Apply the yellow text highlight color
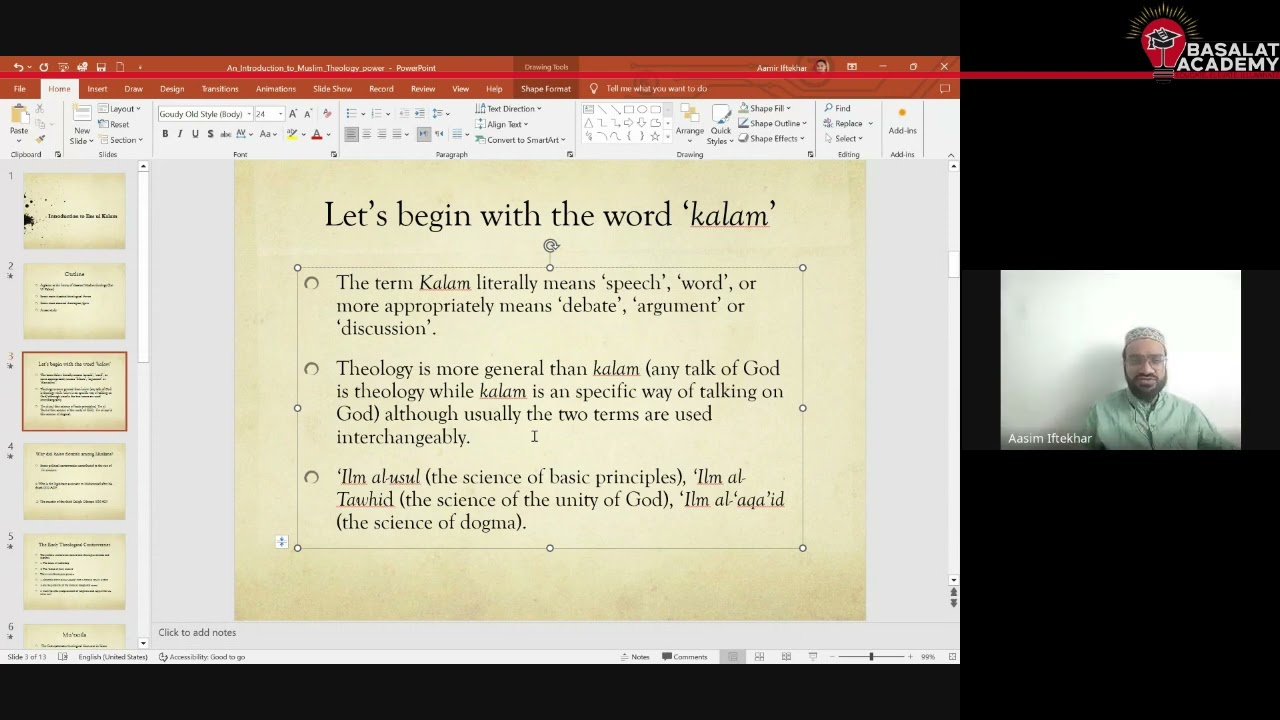Viewport: 1280px width, 720px height. [x=292, y=135]
